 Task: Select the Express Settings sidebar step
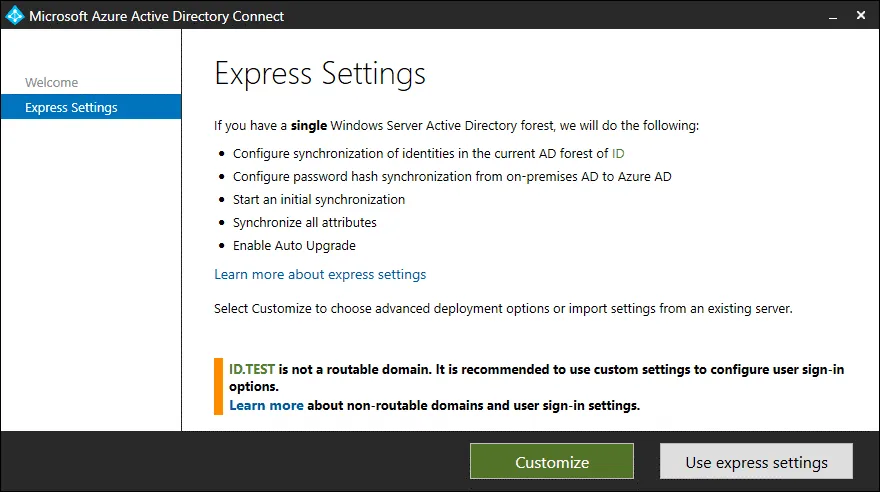[x=71, y=107]
